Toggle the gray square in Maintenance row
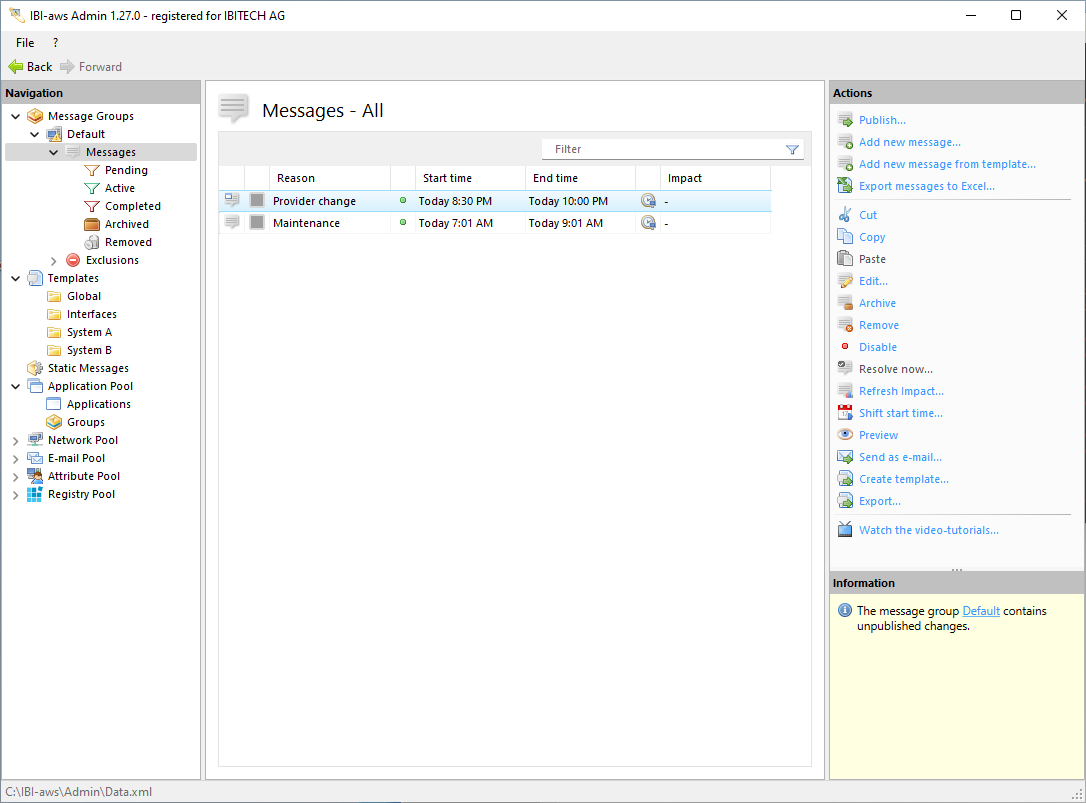Viewport: 1086px width, 803px height. (x=257, y=223)
